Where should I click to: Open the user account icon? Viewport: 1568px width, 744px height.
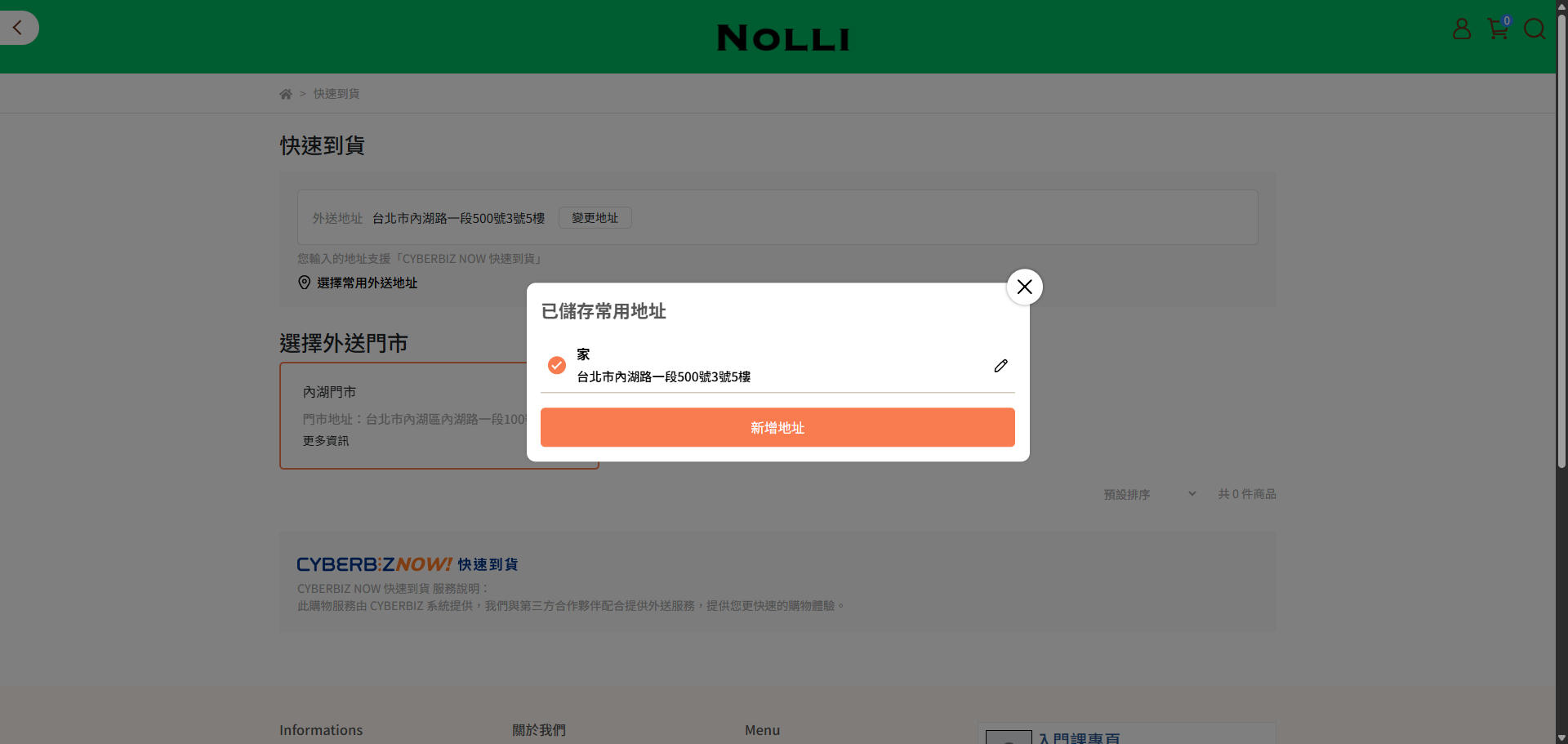[1461, 29]
